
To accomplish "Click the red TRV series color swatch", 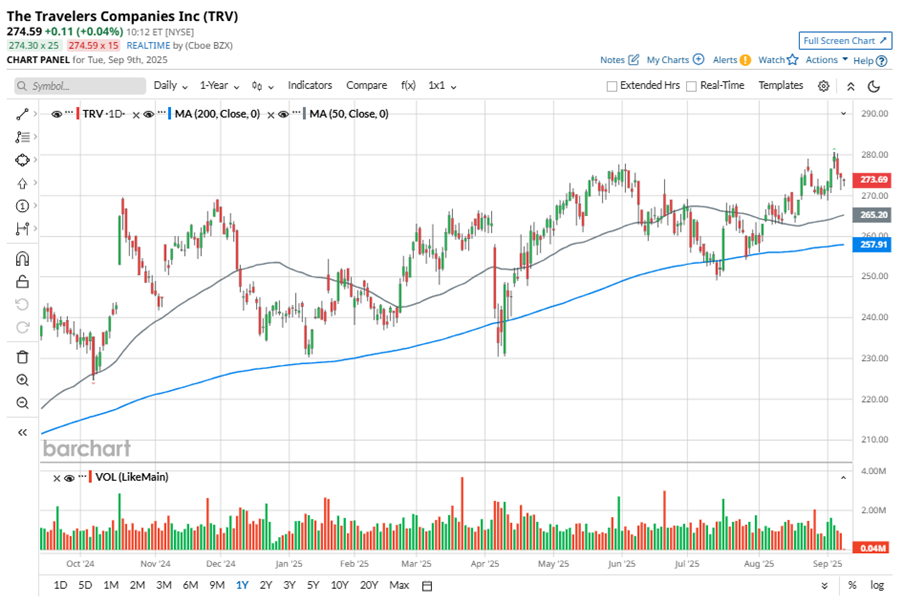I will click(78, 114).
